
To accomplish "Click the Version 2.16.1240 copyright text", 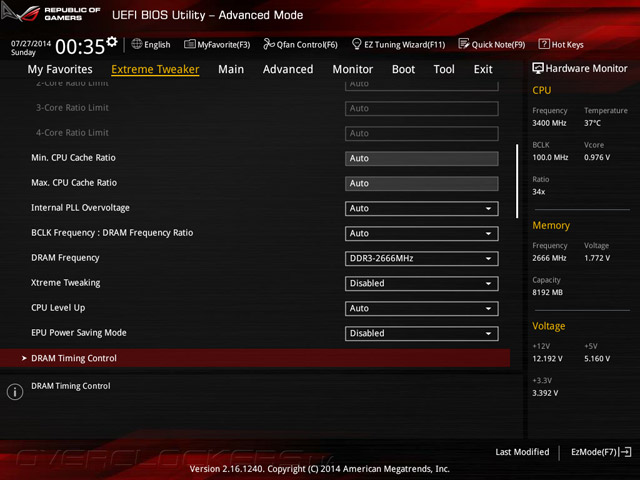I will pyautogui.click(x=320, y=469).
